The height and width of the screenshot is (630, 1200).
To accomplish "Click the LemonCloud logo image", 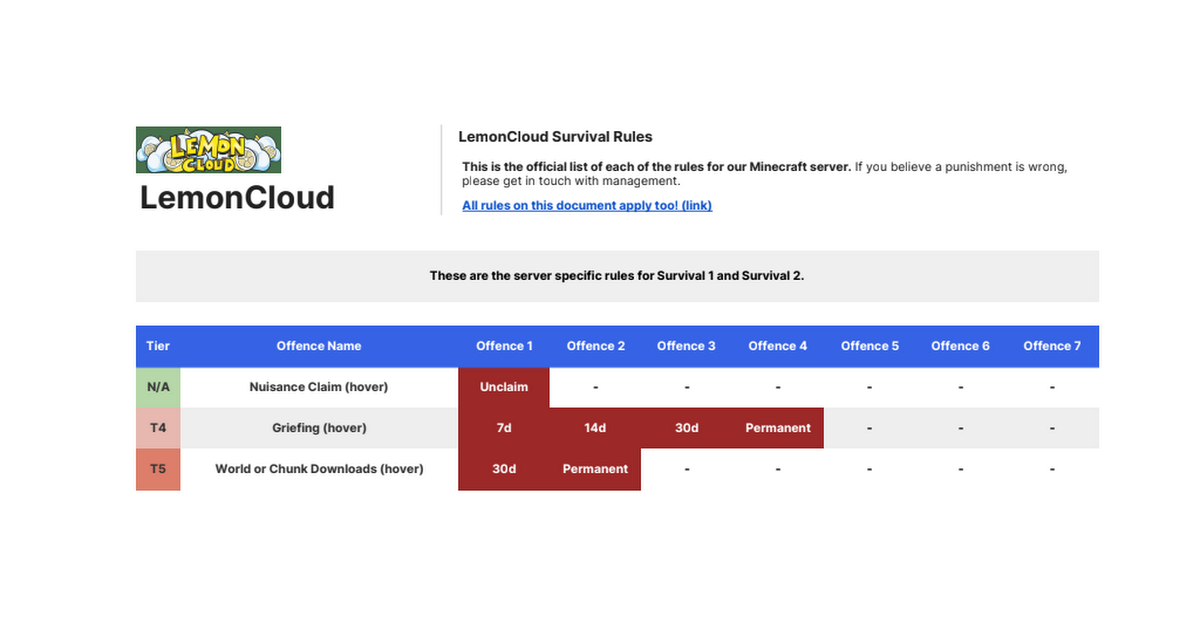I will (x=208, y=150).
